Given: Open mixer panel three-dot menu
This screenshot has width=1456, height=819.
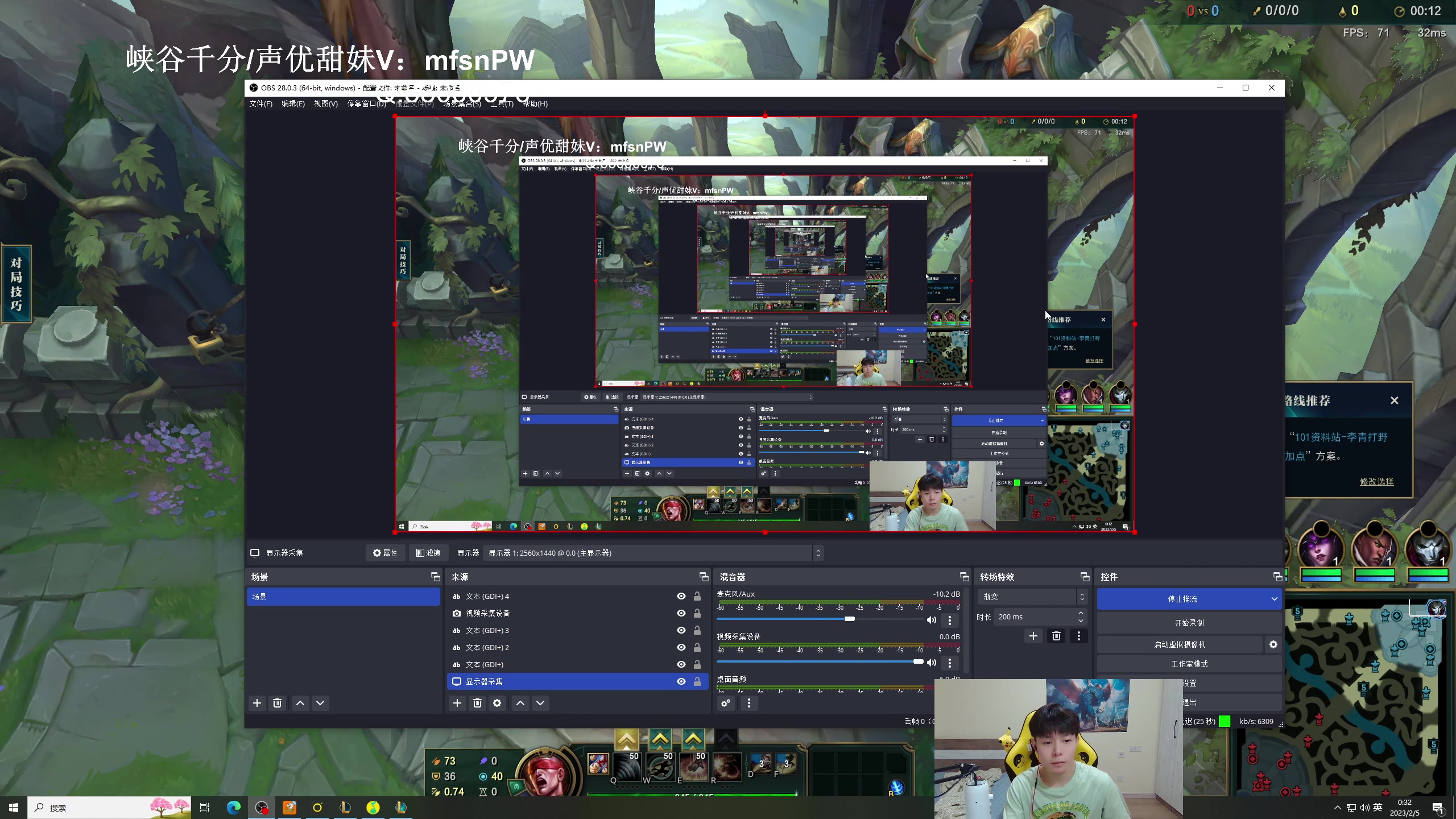Looking at the screenshot, I should click(748, 703).
